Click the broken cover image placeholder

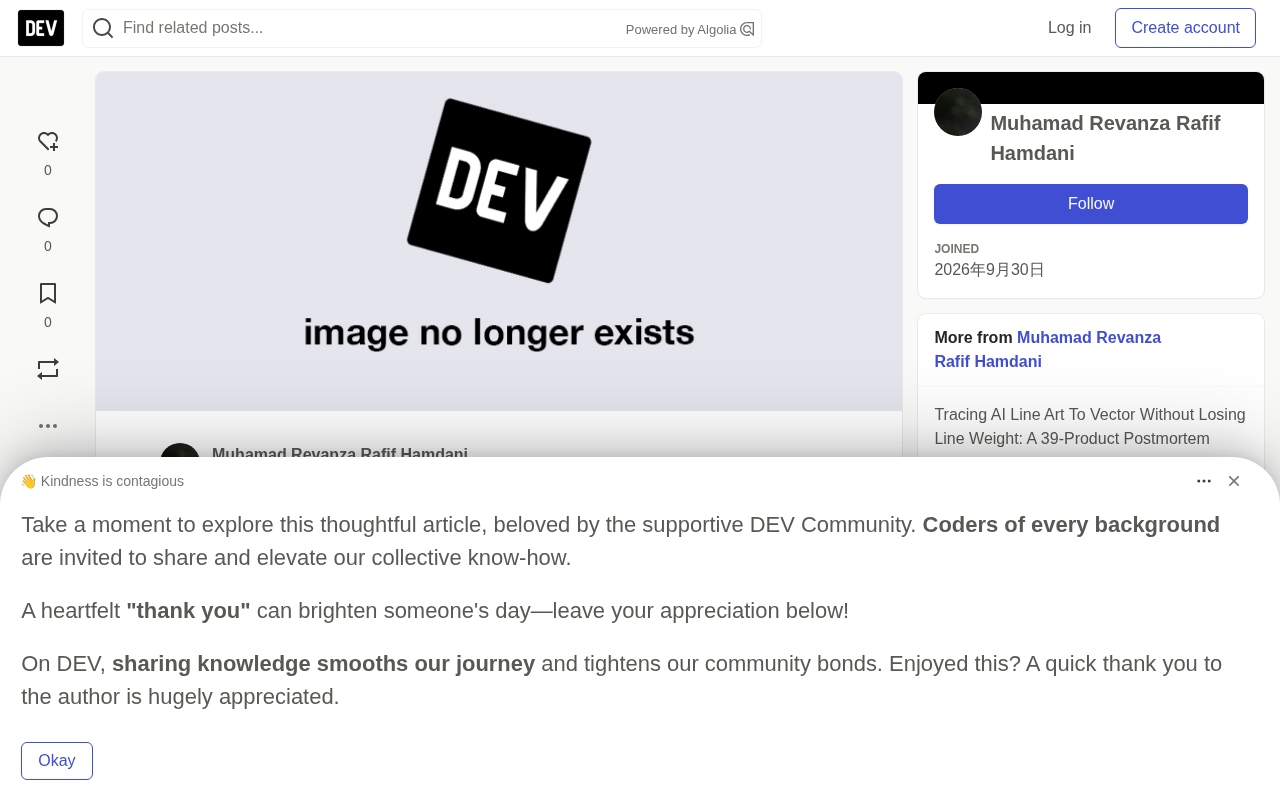[x=499, y=241]
